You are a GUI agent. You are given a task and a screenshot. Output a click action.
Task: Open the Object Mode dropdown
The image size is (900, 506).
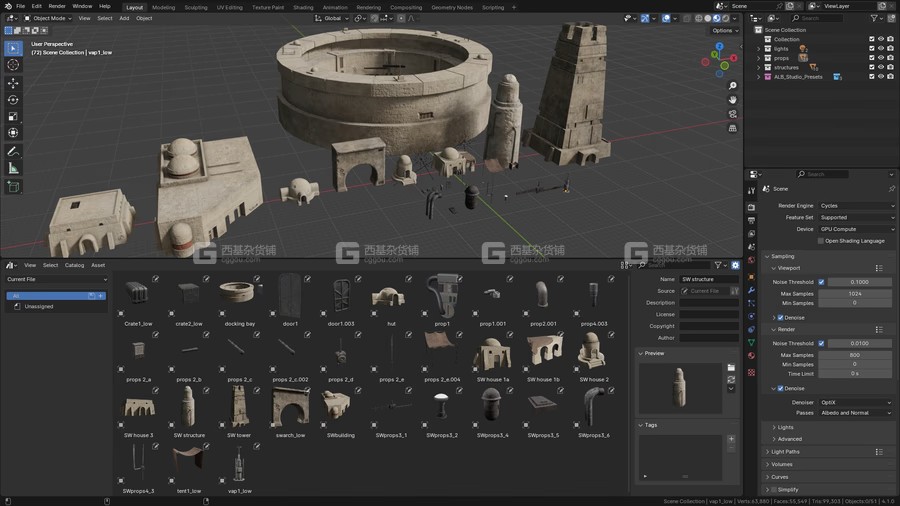click(x=50, y=18)
